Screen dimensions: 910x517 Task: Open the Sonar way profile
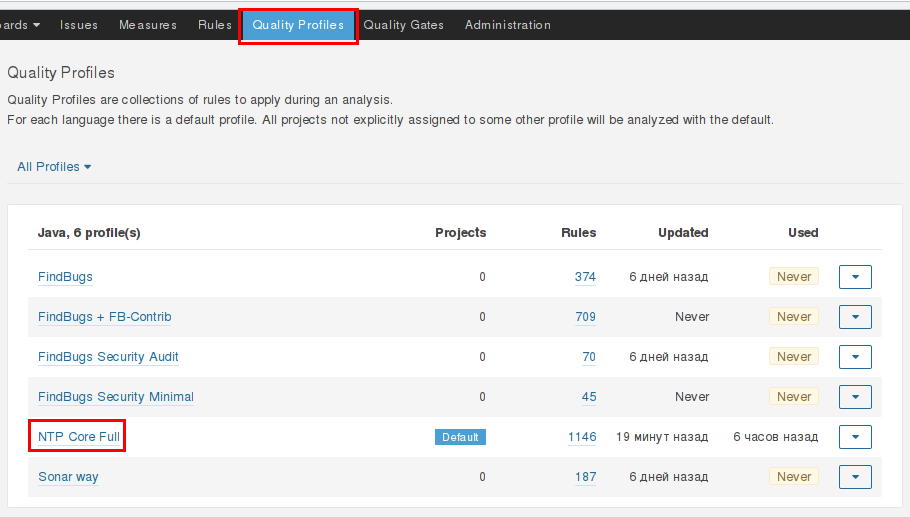point(68,477)
